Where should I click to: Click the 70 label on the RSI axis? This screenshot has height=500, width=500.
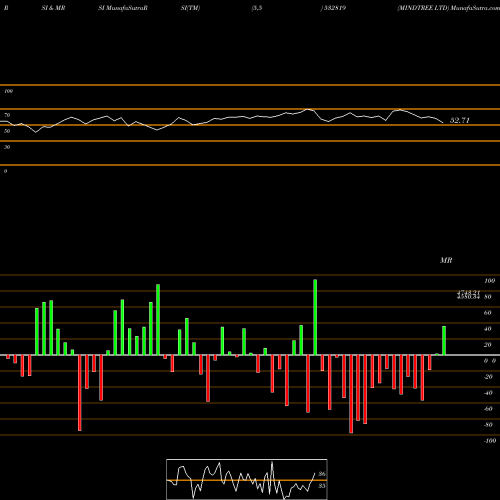click(x=7, y=115)
